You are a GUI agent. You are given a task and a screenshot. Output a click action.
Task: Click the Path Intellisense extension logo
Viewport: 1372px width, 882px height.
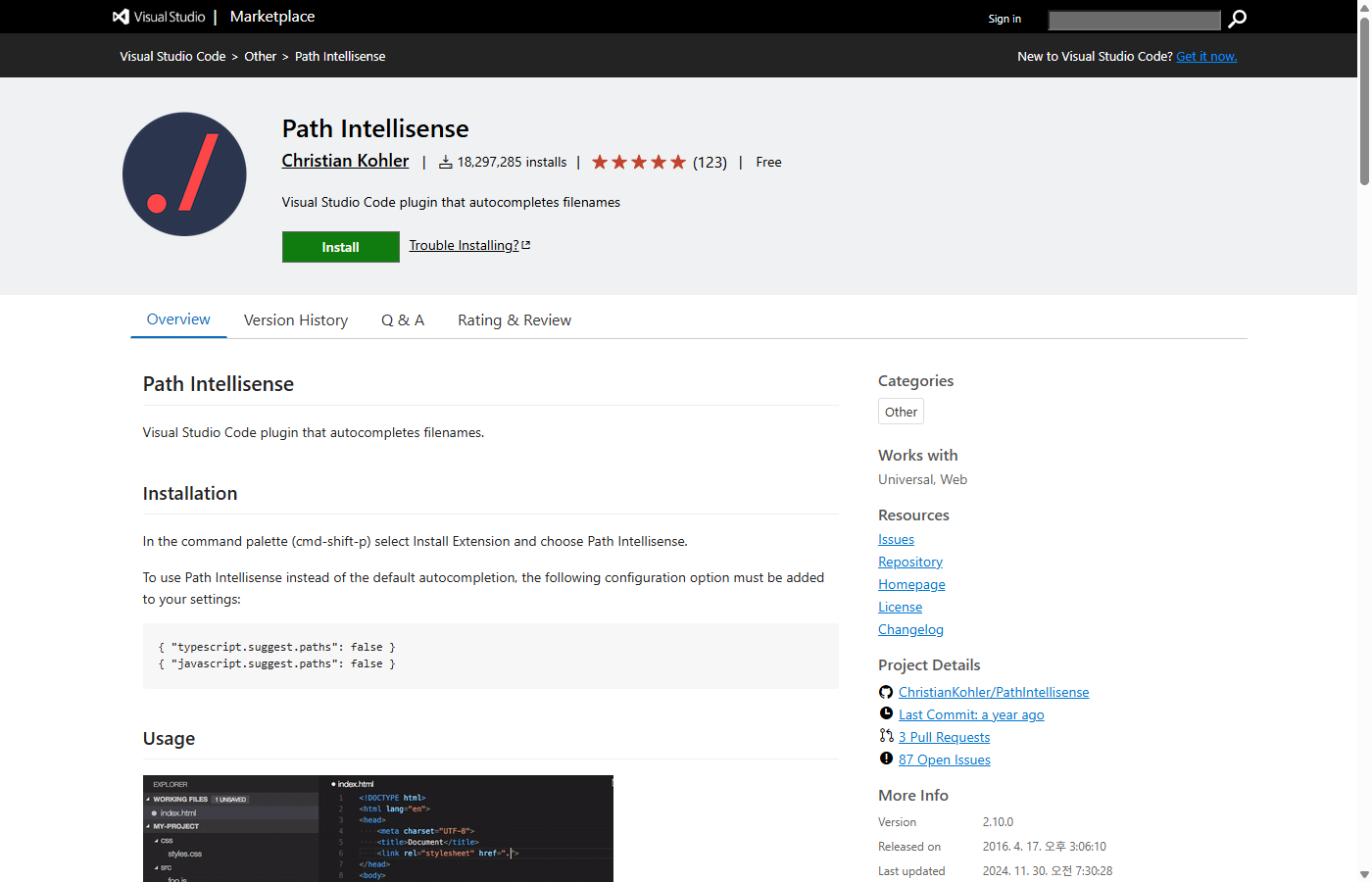click(x=184, y=173)
